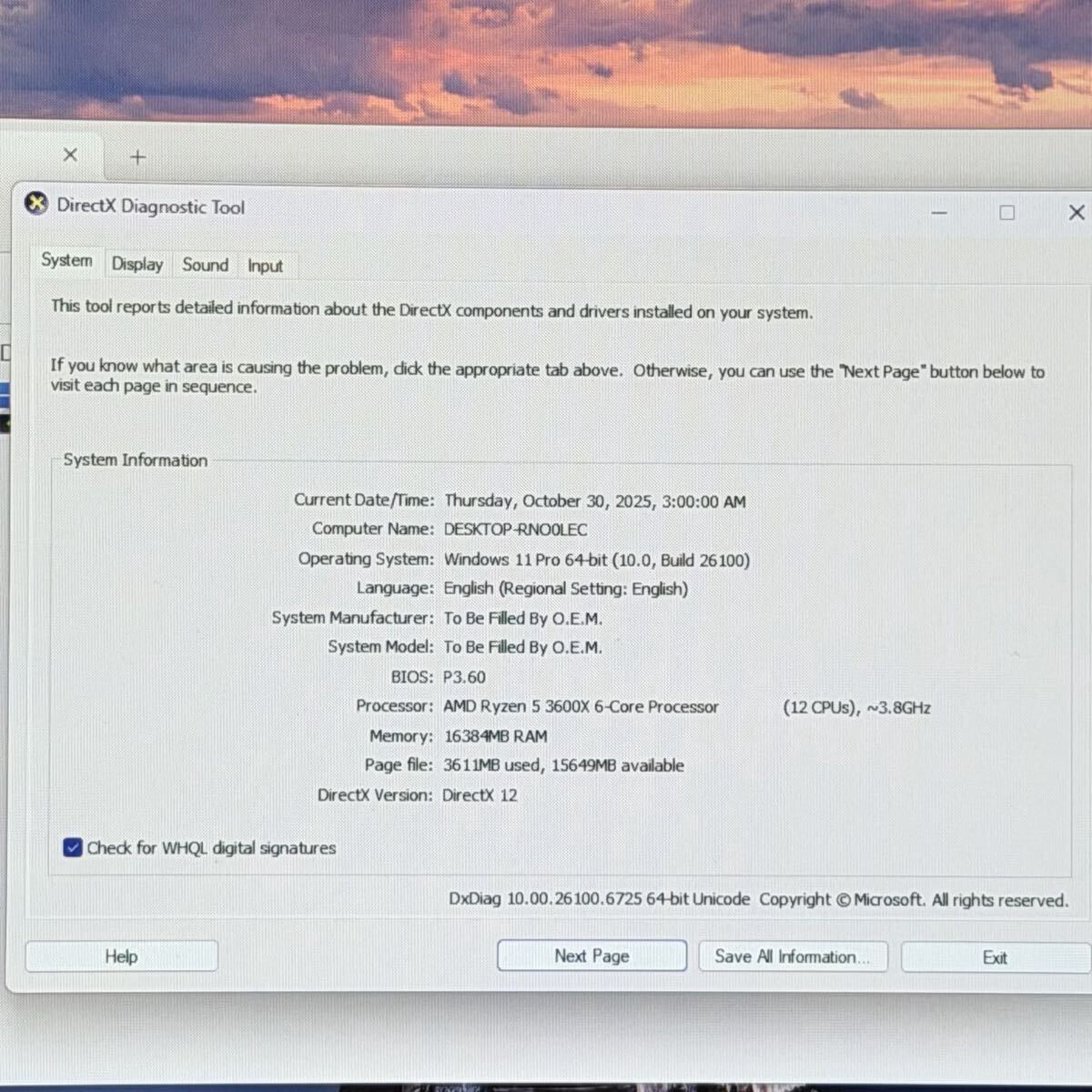Click AMD Ryzen 5 3600X processor text
The image size is (1092, 1092).
click(x=581, y=706)
